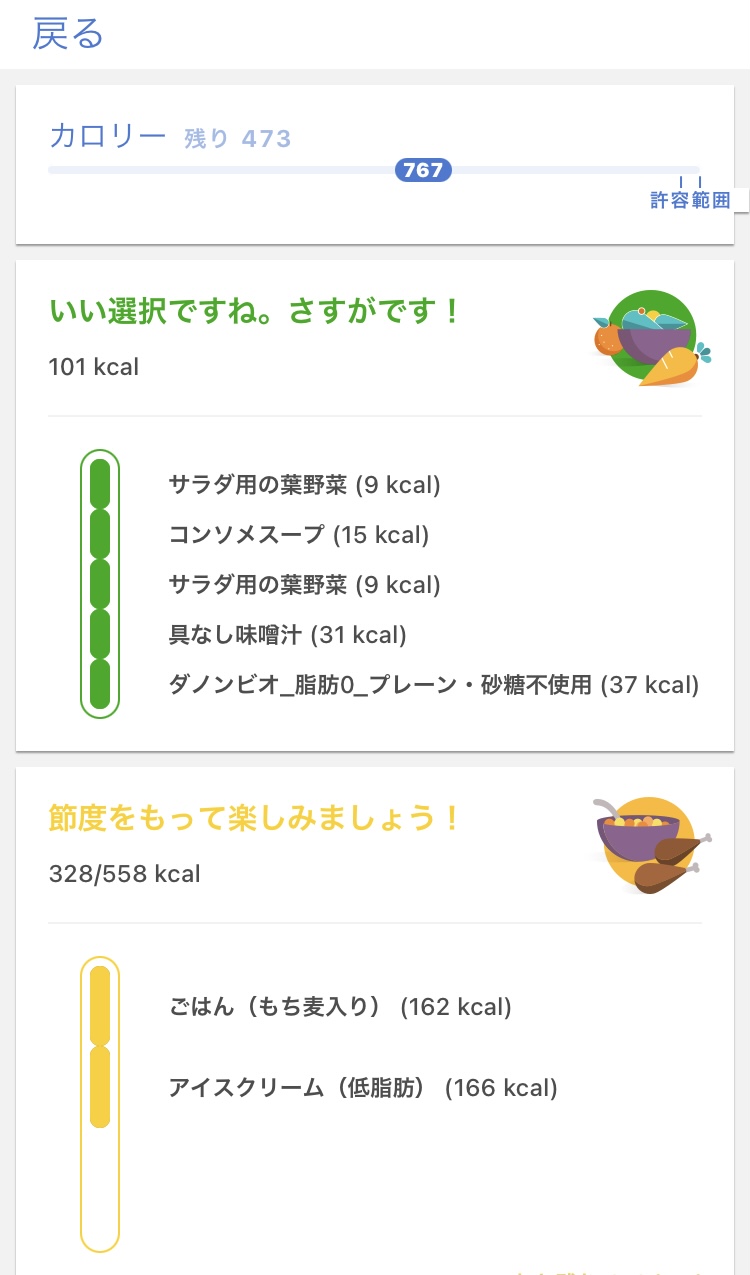The image size is (750, 1275).
Task: Click the カロリー card title
Action: 107,137
